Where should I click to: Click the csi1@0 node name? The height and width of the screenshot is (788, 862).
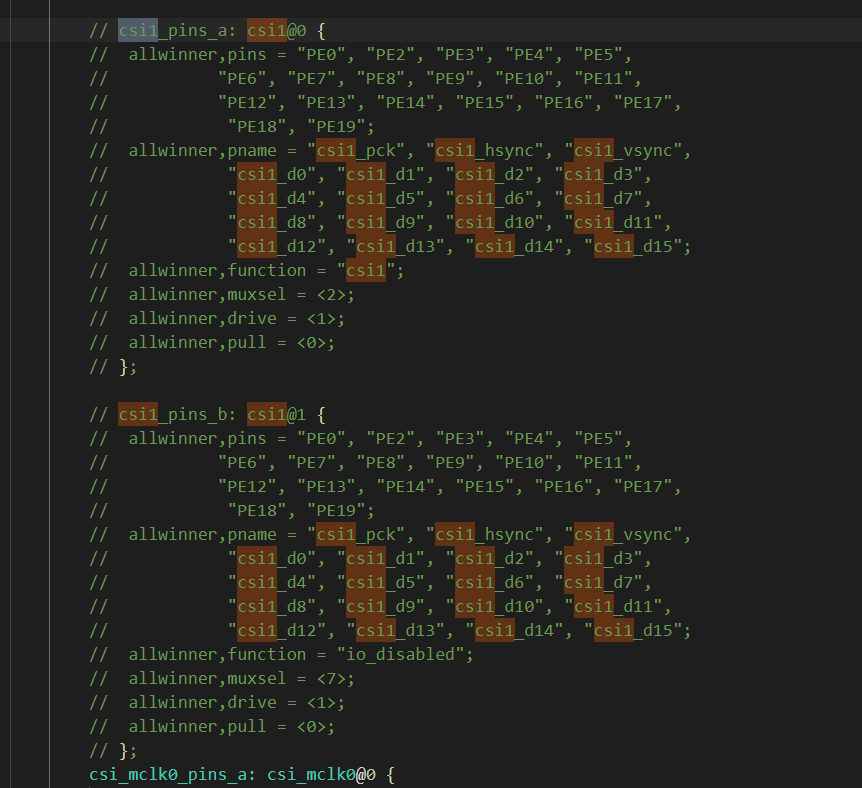pyautogui.click(x=277, y=30)
